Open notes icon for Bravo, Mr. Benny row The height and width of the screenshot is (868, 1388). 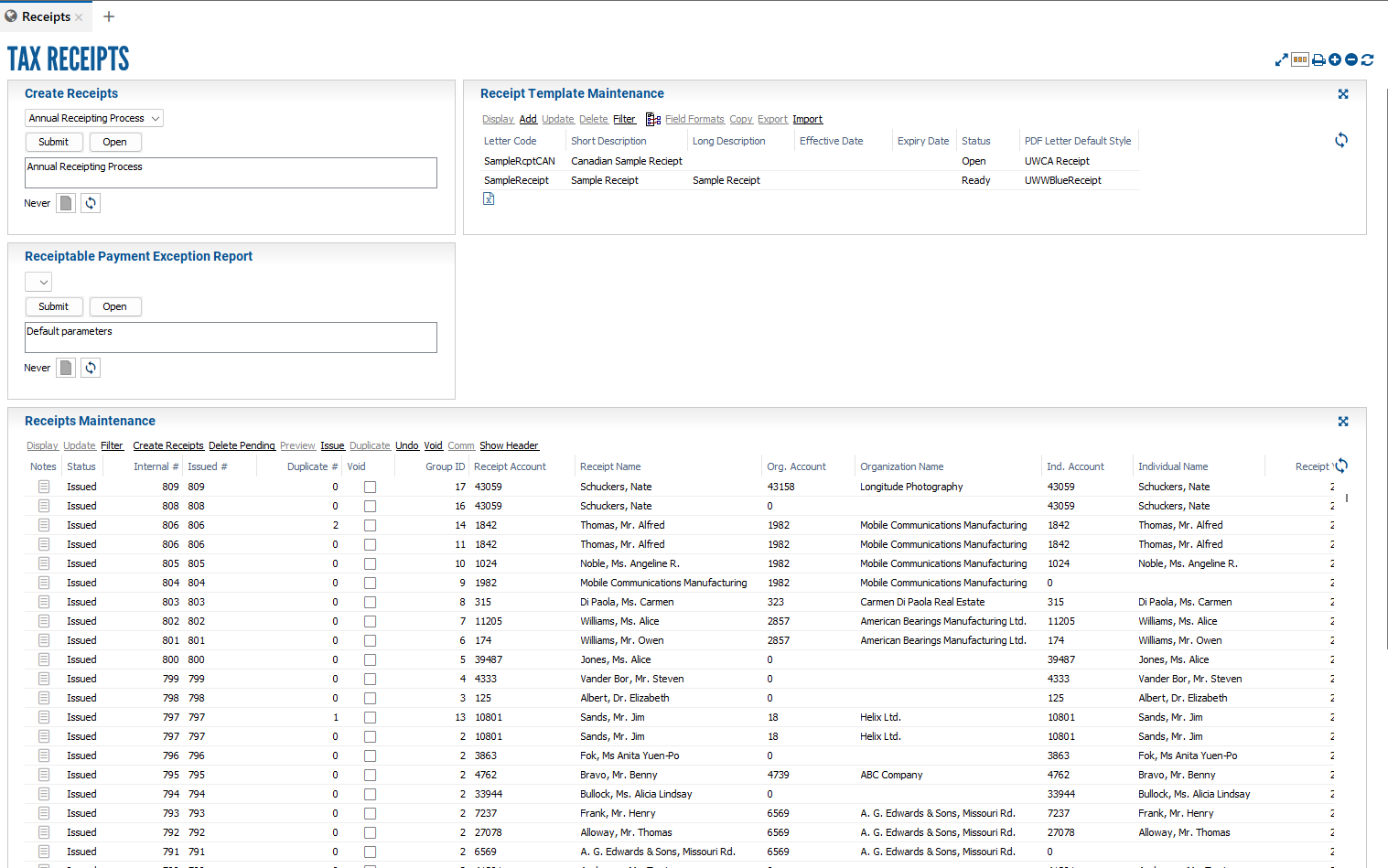44,775
